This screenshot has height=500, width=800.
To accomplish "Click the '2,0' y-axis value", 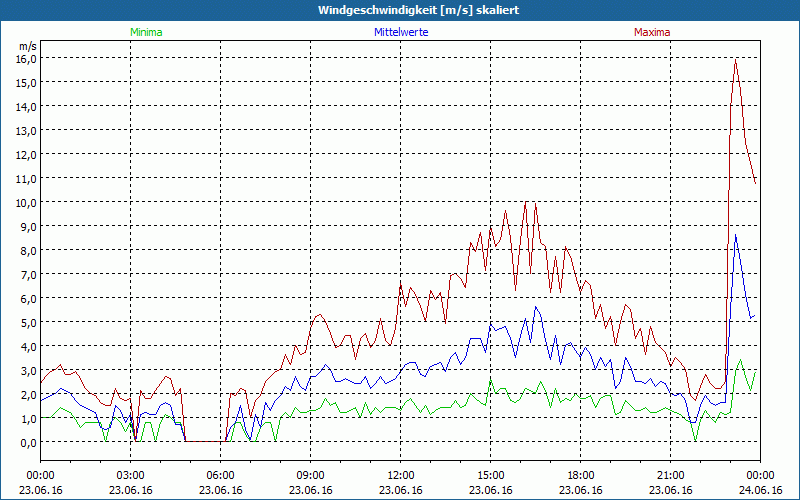I will (x=30, y=394).
